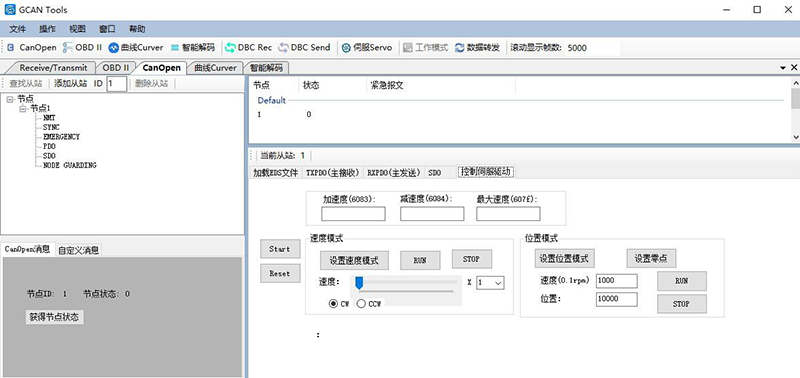Viewport: 800px width, 378px height.
Task: Open the CanOpen toolbar icon
Action: tap(11, 47)
